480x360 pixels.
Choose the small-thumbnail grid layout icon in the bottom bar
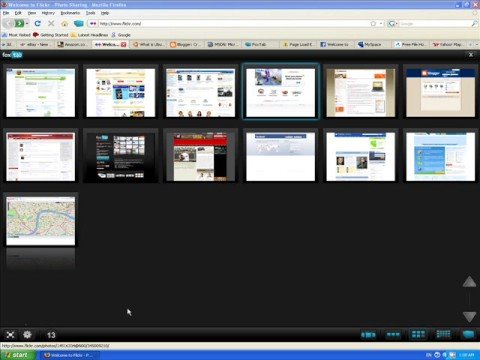coord(443,334)
